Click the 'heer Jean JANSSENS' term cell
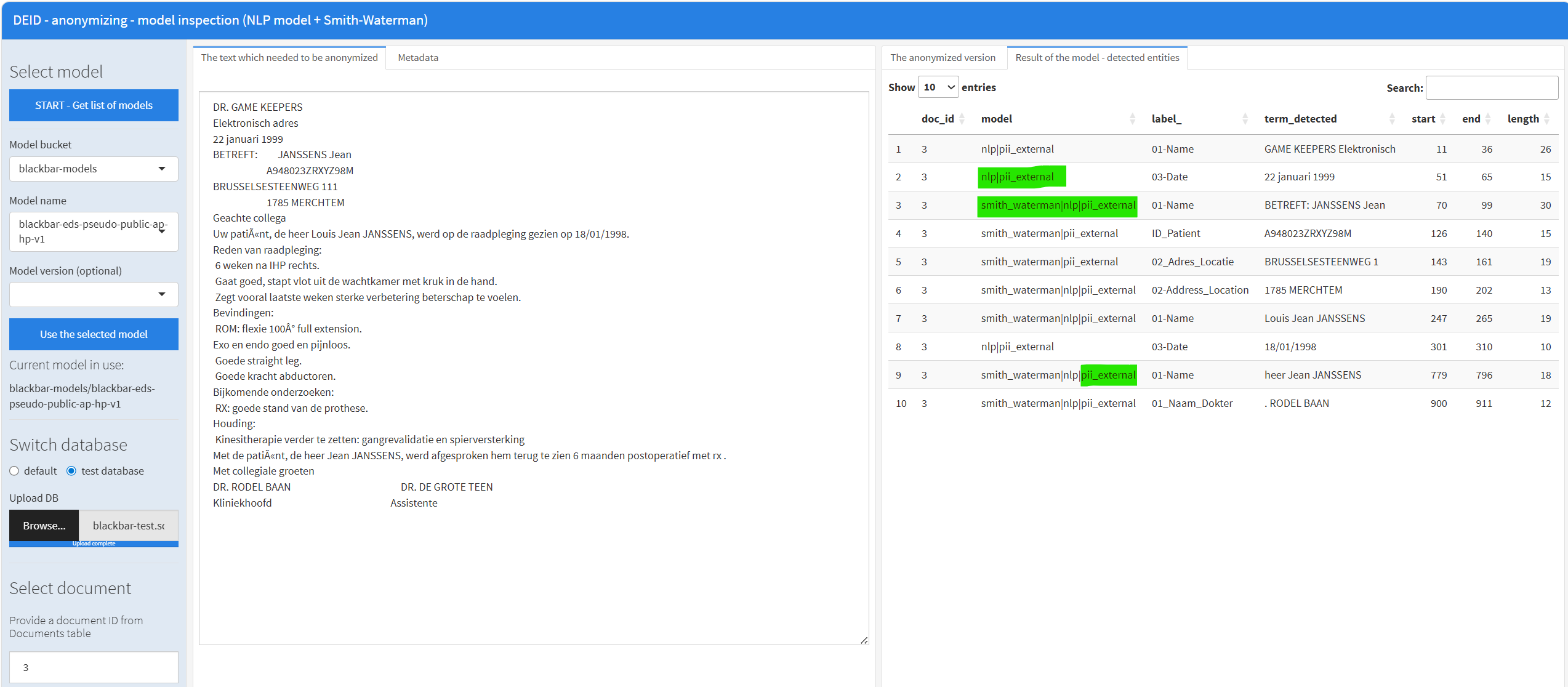 click(x=1313, y=376)
